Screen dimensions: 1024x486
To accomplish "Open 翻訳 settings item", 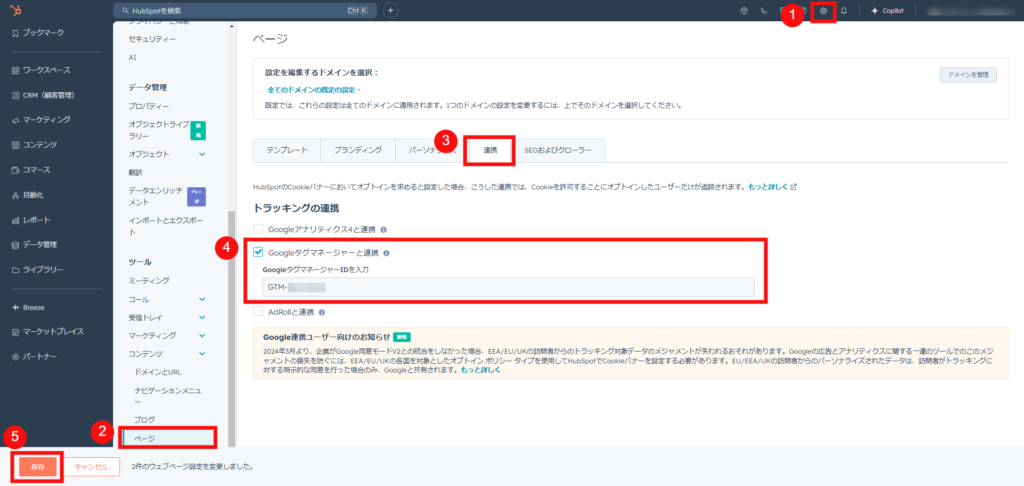I will pos(135,172).
